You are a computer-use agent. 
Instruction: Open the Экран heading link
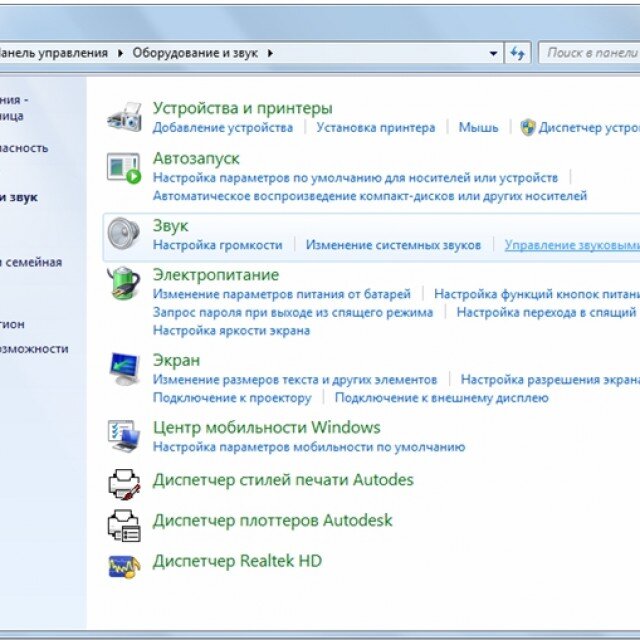[176, 360]
